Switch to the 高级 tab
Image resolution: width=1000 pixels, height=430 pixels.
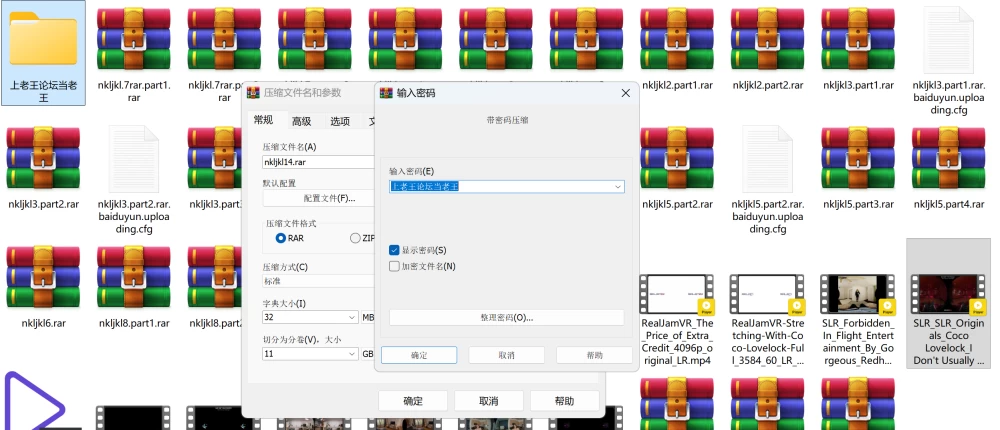pyautogui.click(x=302, y=121)
